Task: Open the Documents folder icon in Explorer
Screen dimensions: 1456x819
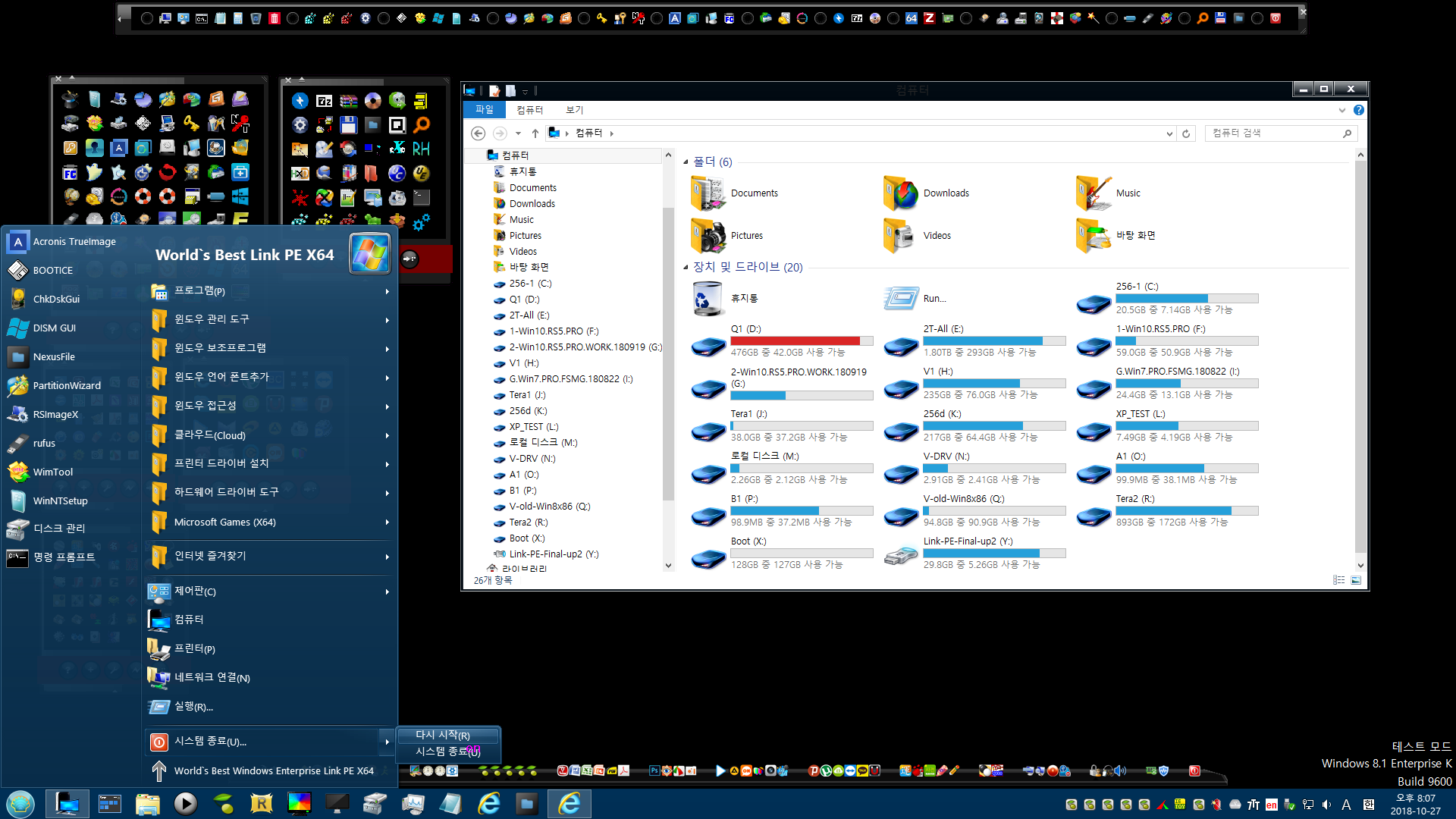Action: click(x=708, y=193)
